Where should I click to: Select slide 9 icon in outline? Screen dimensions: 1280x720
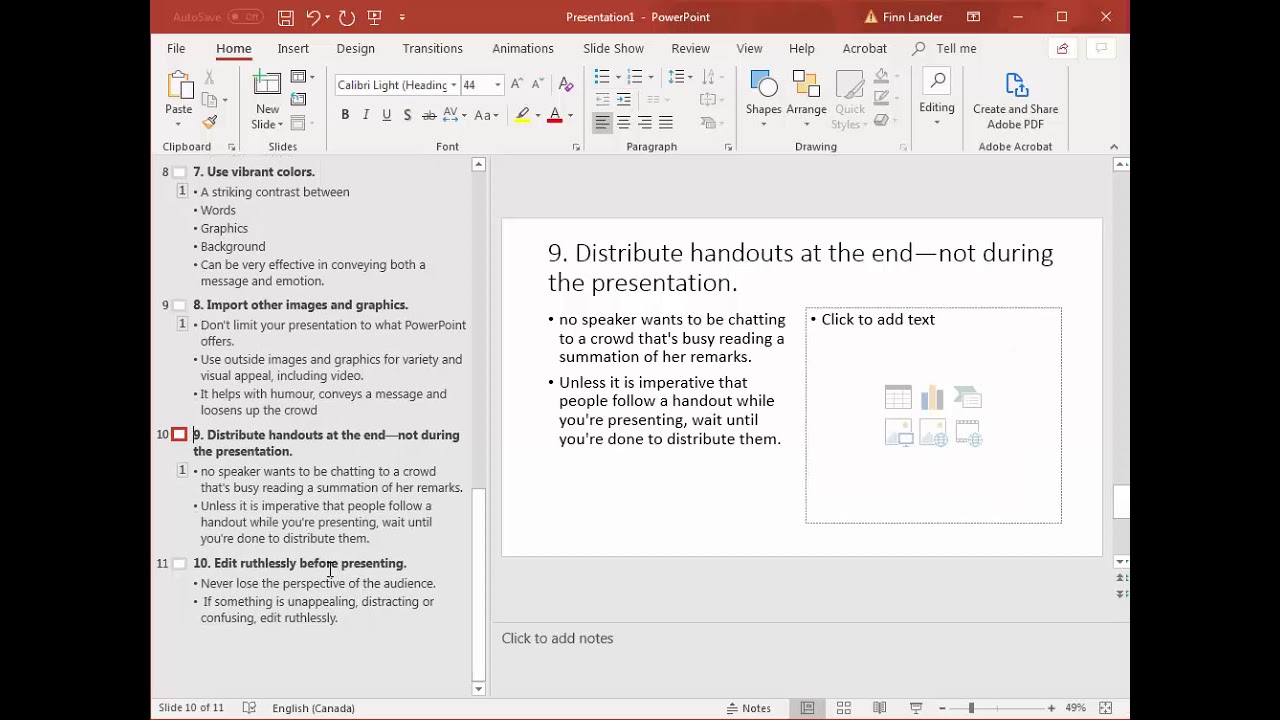click(179, 305)
